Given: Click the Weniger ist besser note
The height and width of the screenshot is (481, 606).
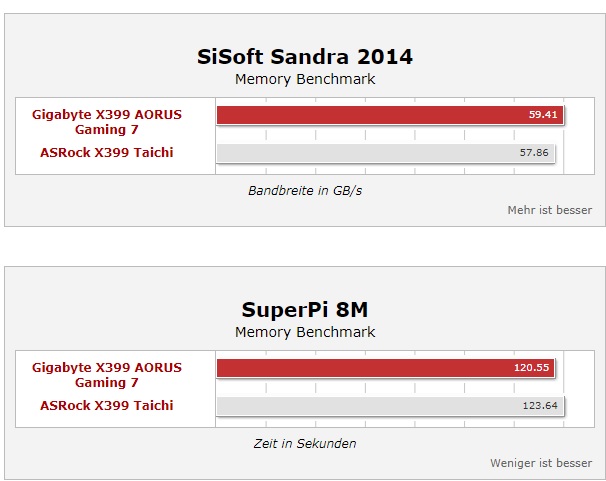Looking at the screenshot, I should [541, 463].
